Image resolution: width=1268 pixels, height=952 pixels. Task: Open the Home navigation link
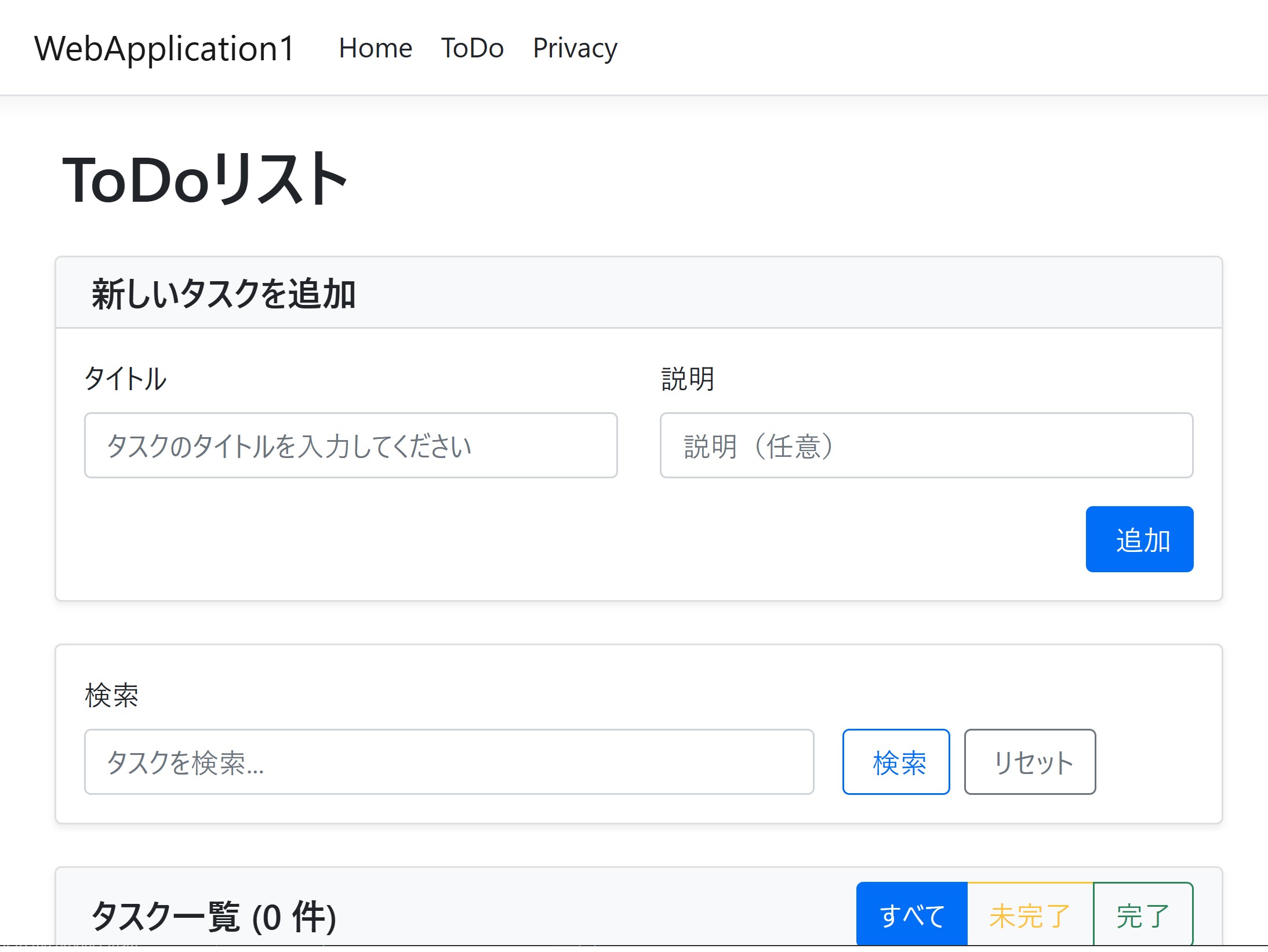coord(375,48)
